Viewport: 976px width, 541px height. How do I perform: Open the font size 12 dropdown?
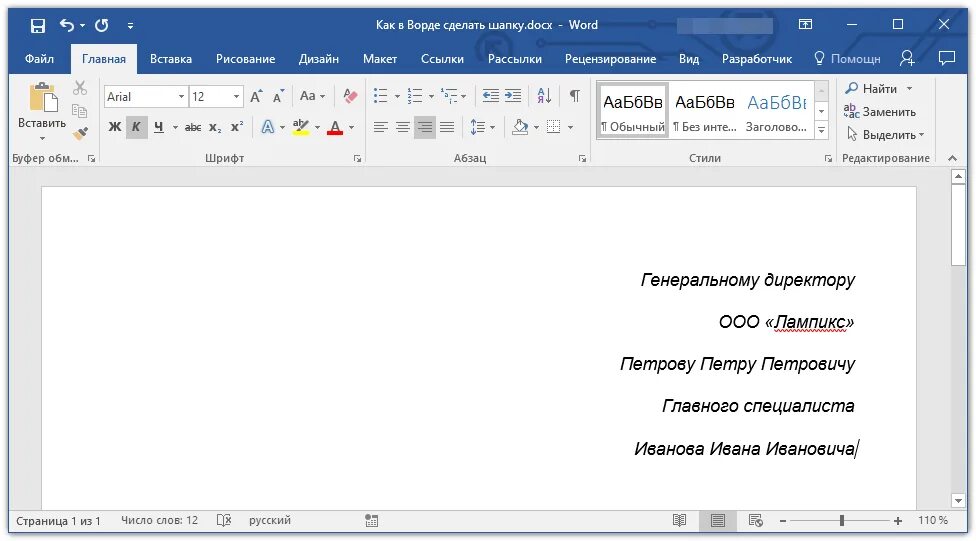236,96
